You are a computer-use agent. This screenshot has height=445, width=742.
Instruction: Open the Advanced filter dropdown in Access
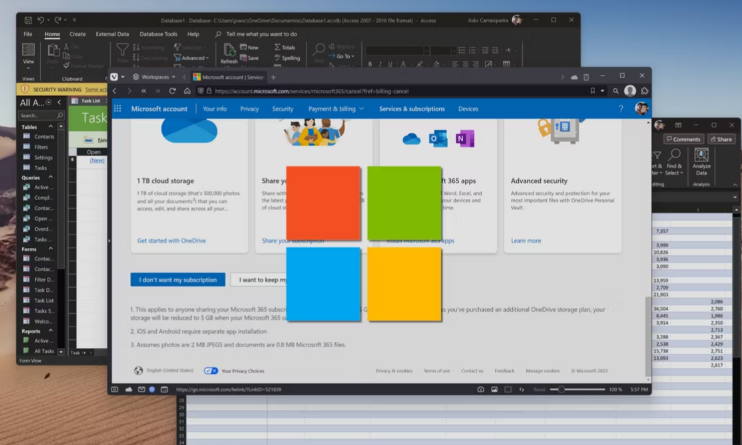coord(191,58)
